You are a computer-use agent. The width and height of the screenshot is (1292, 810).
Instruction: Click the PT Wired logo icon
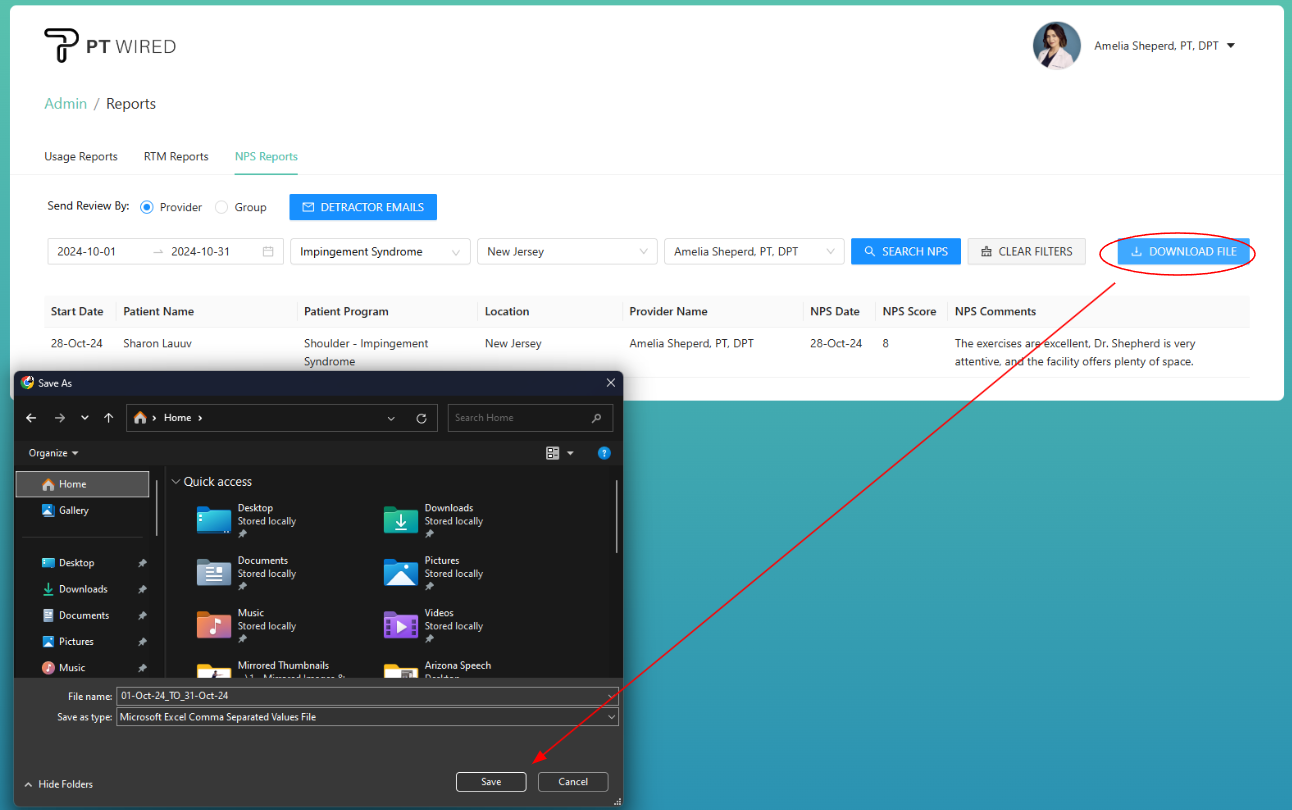pos(61,46)
